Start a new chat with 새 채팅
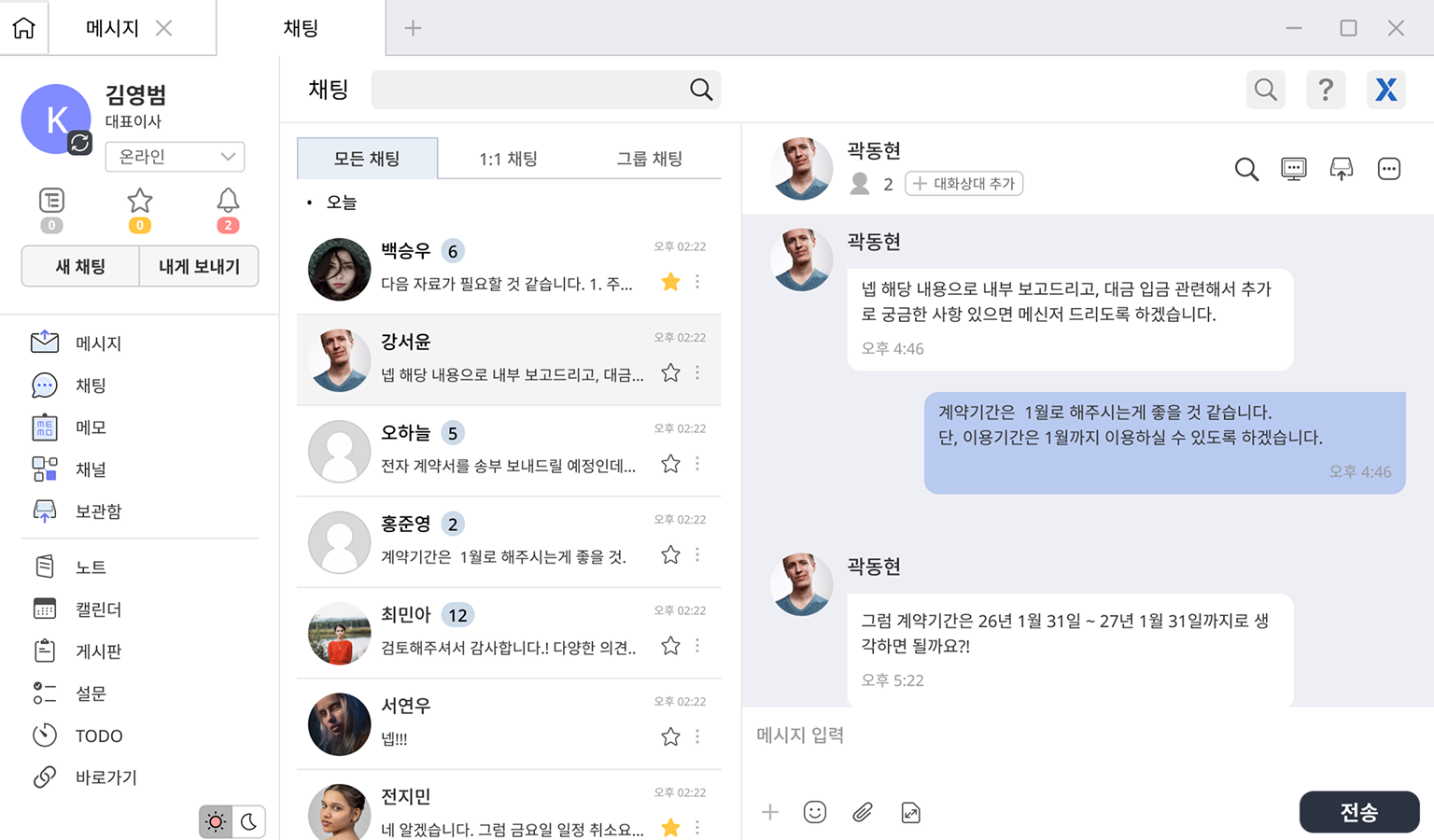This screenshot has width=1434, height=840. point(79,266)
